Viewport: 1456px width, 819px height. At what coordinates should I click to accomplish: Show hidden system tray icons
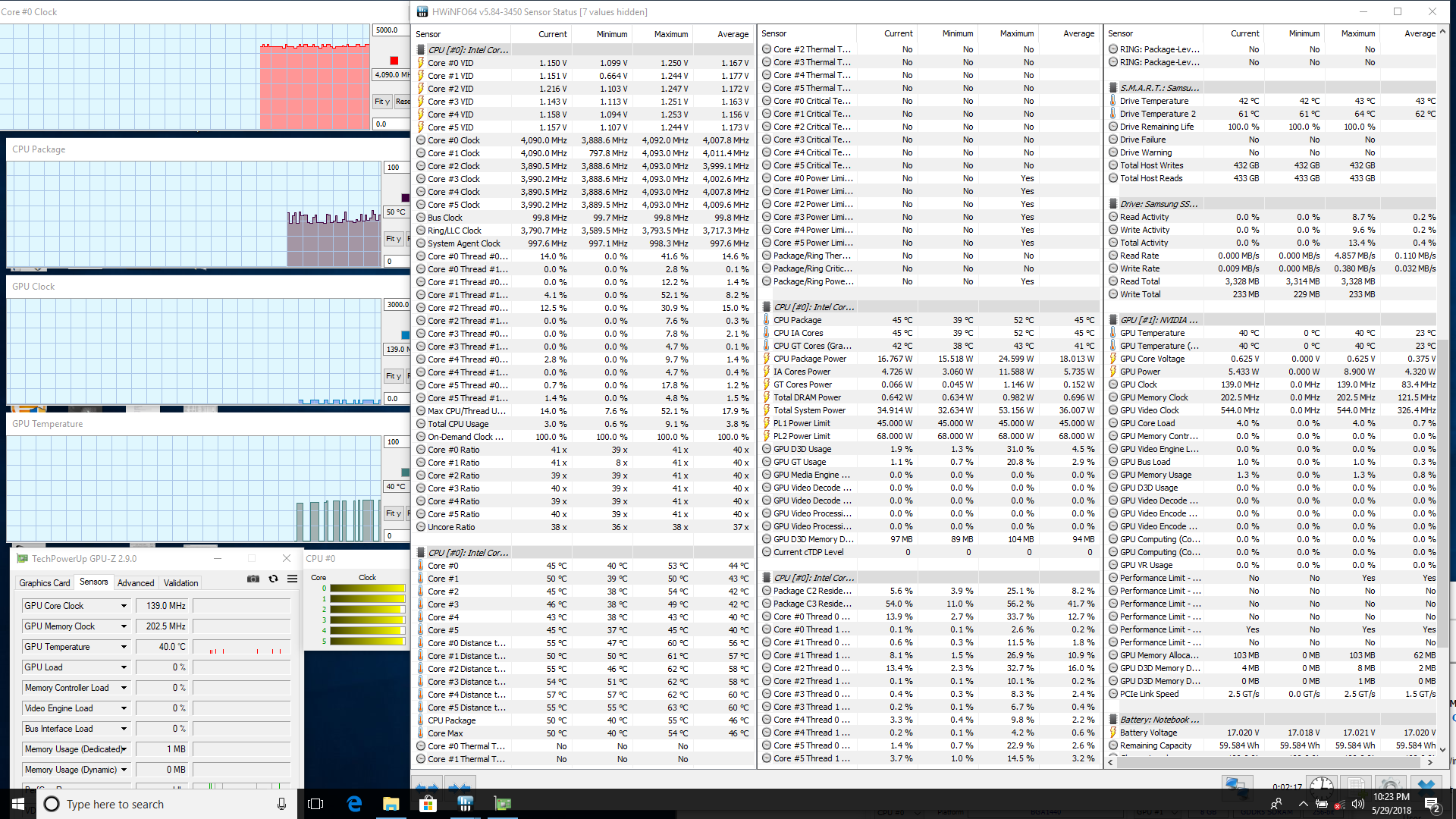(x=1303, y=804)
